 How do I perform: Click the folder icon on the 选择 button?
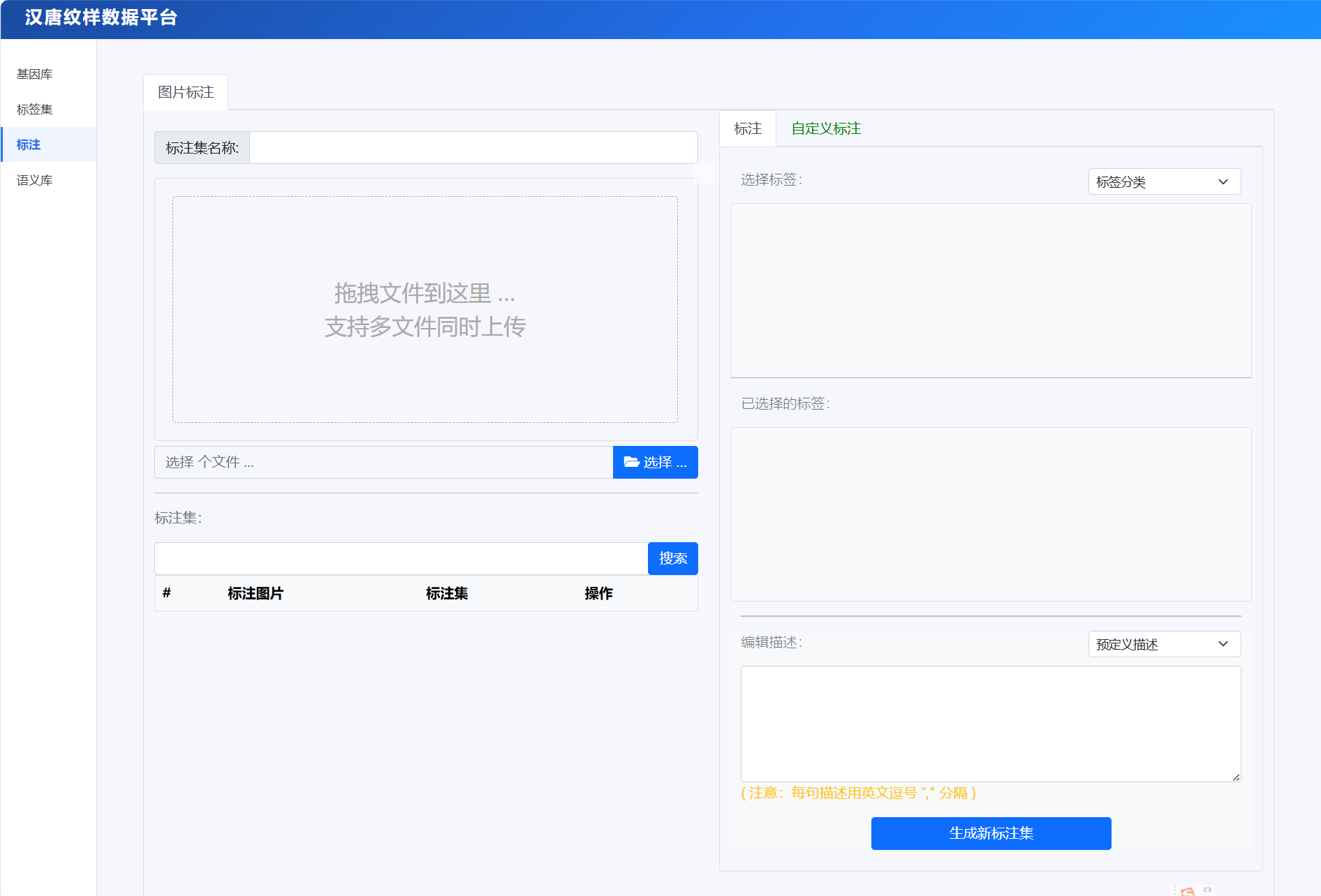tap(631, 462)
